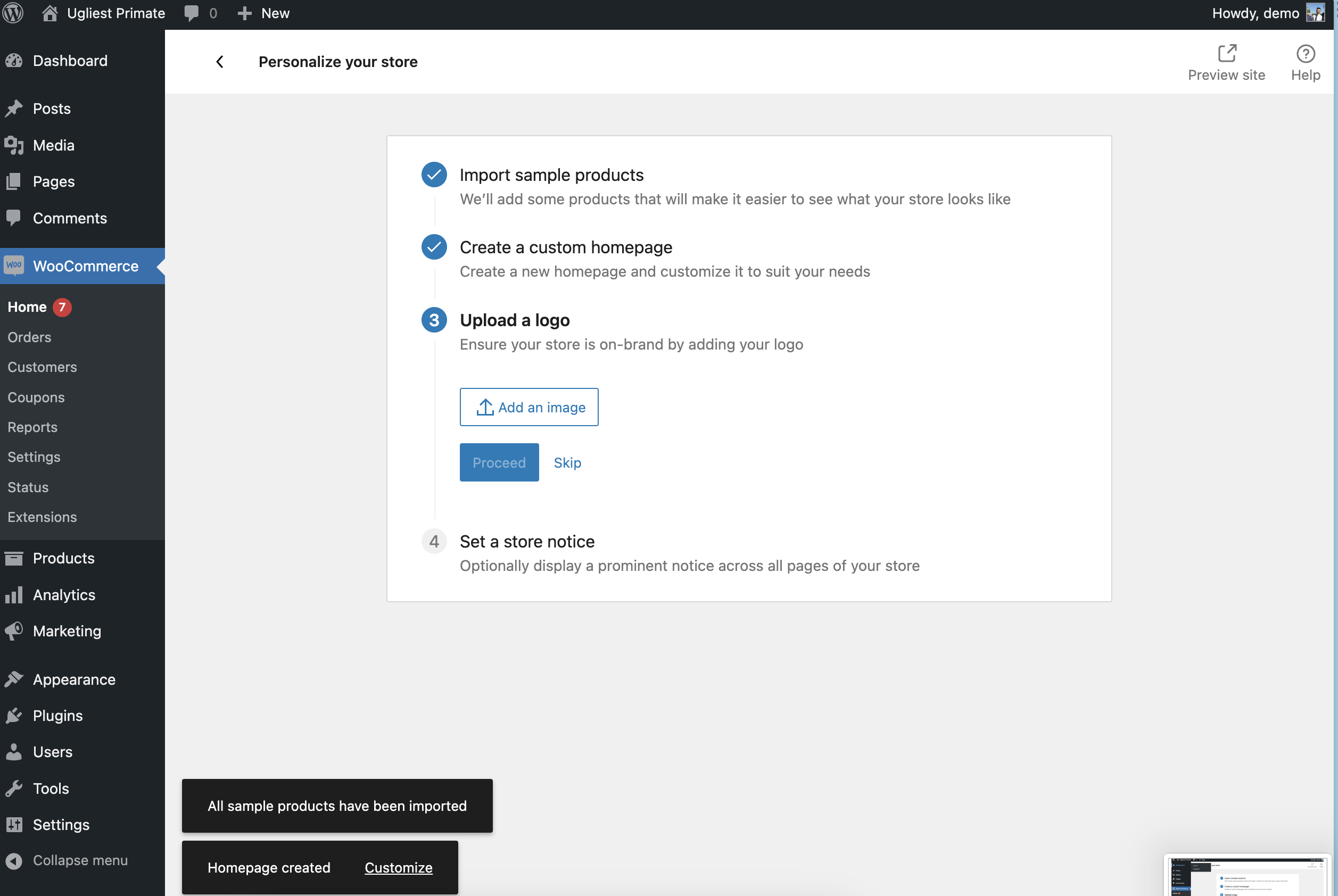Open the New content menu

[263, 13]
